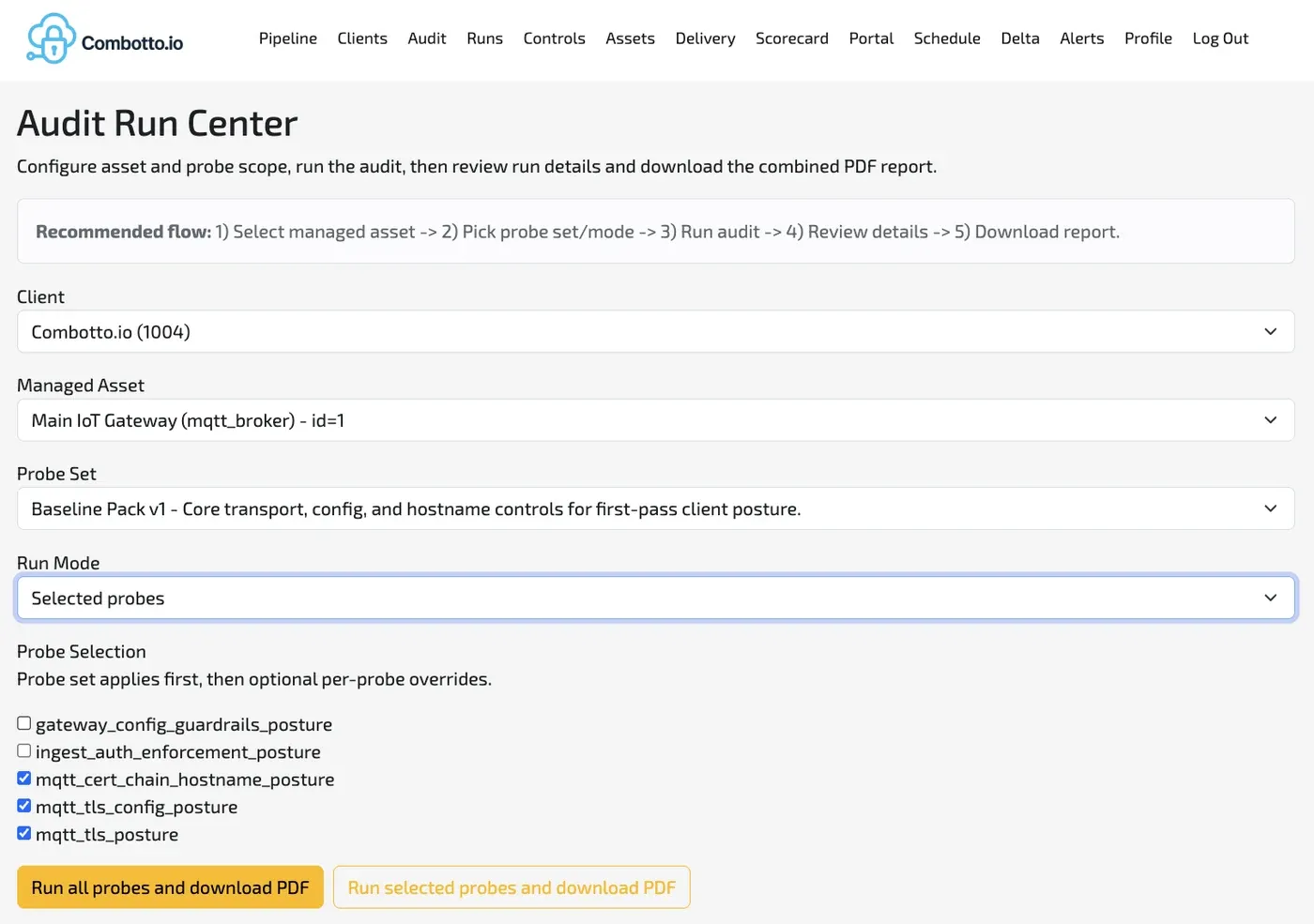Go to the Scorecard page
This screenshot has height=924, width=1314.
pos(791,38)
